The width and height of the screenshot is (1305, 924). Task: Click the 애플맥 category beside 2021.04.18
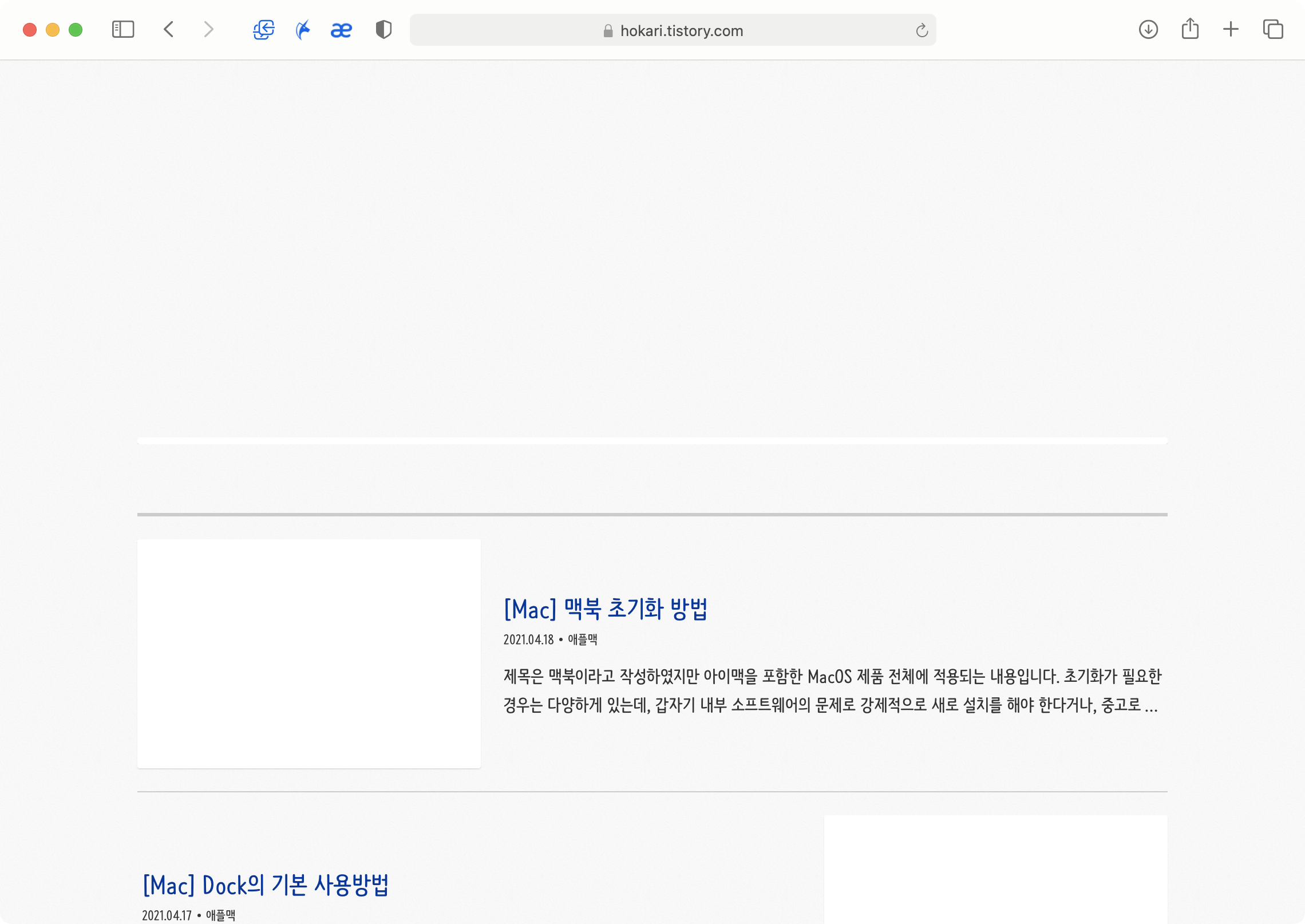583,640
